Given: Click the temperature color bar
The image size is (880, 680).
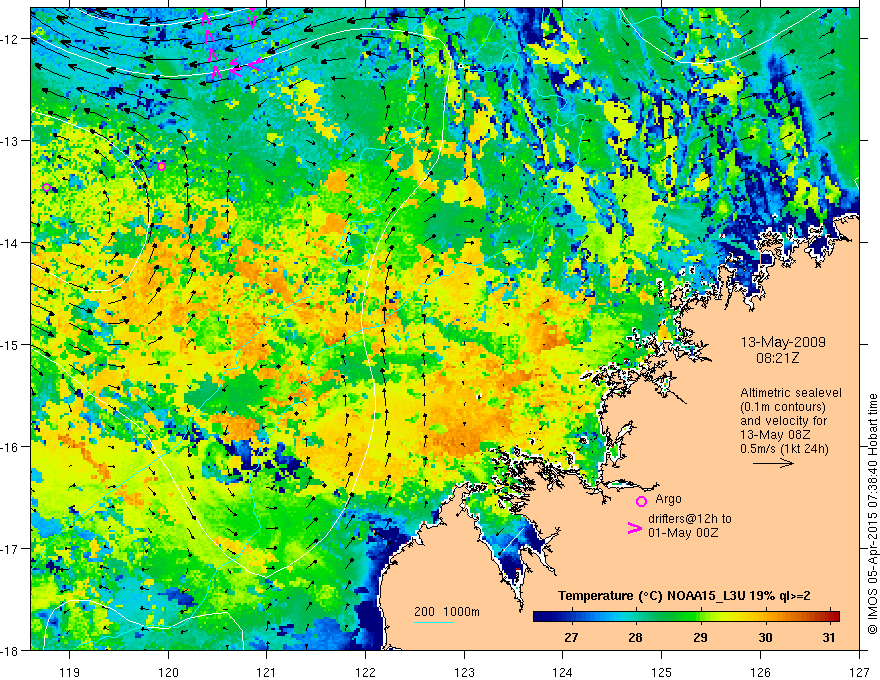Looking at the screenshot, I should pyautogui.click(x=686, y=616).
